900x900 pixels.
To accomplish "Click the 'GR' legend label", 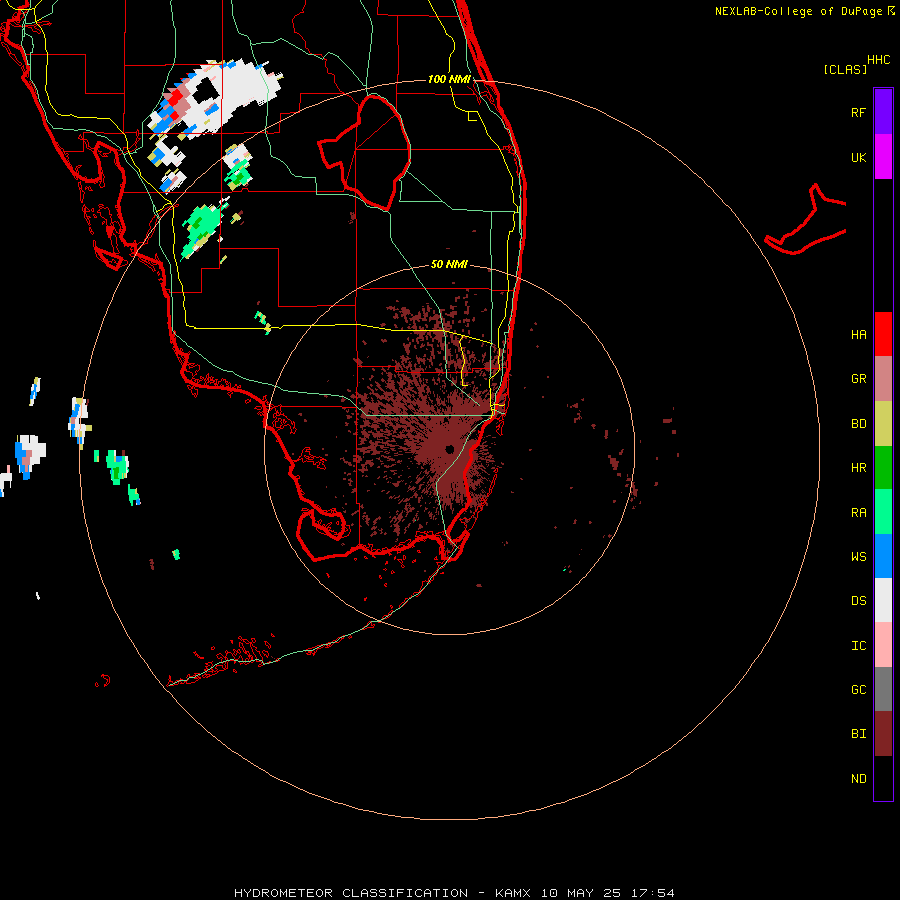I will click(858, 379).
